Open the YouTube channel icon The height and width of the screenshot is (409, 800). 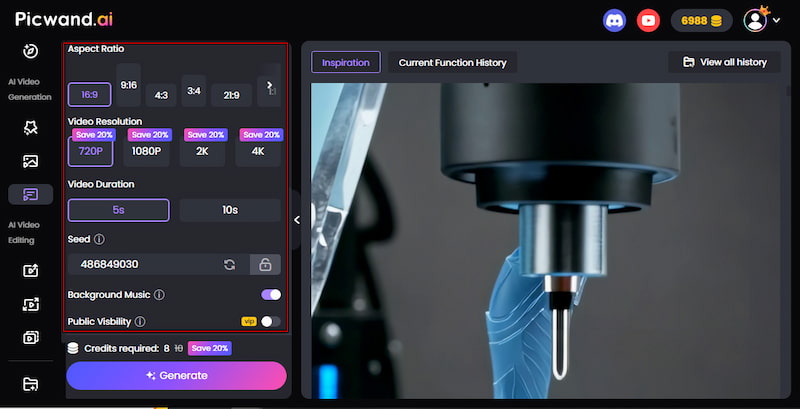[x=648, y=21]
